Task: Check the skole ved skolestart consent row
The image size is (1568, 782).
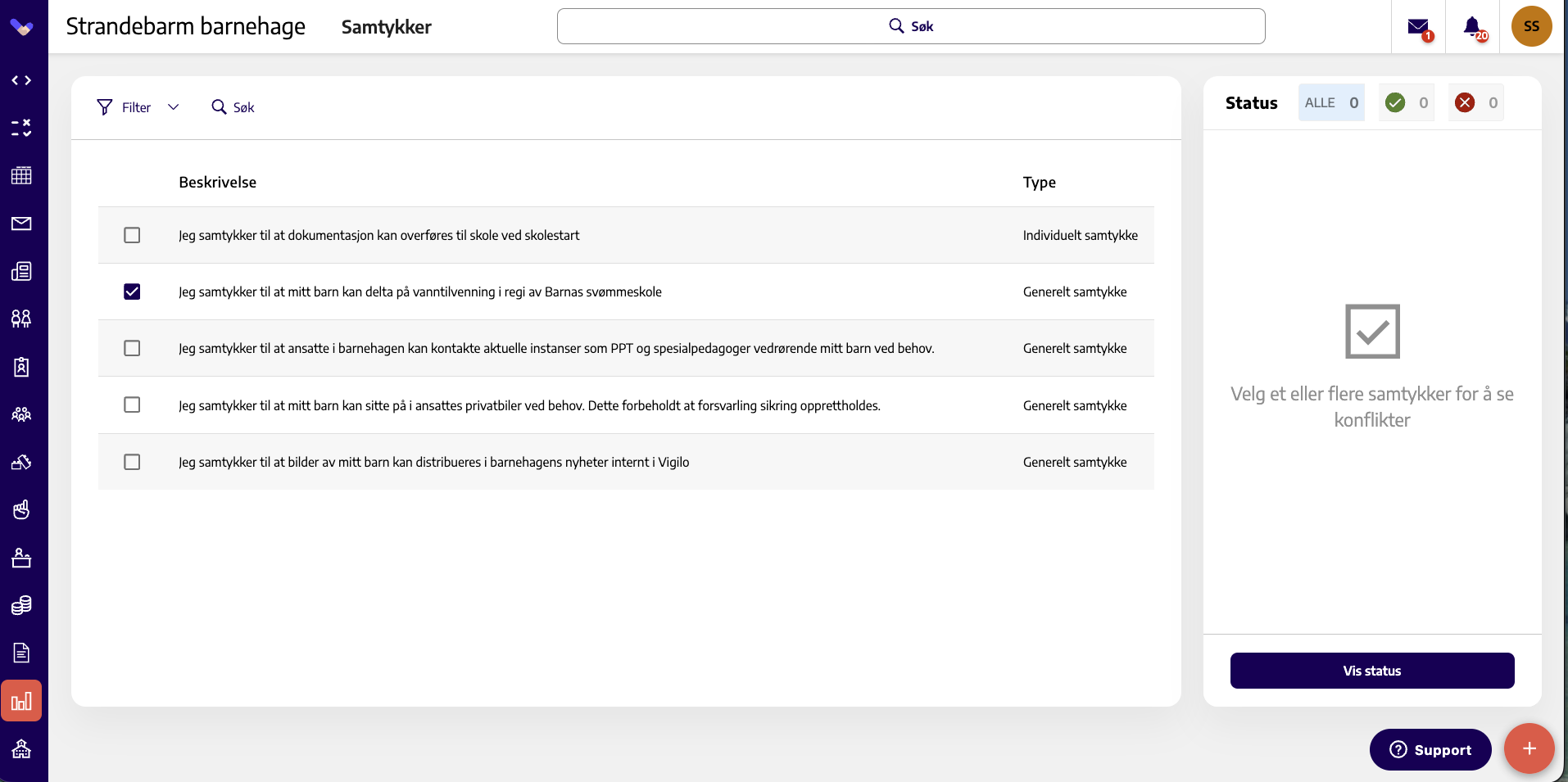Action: [132, 235]
